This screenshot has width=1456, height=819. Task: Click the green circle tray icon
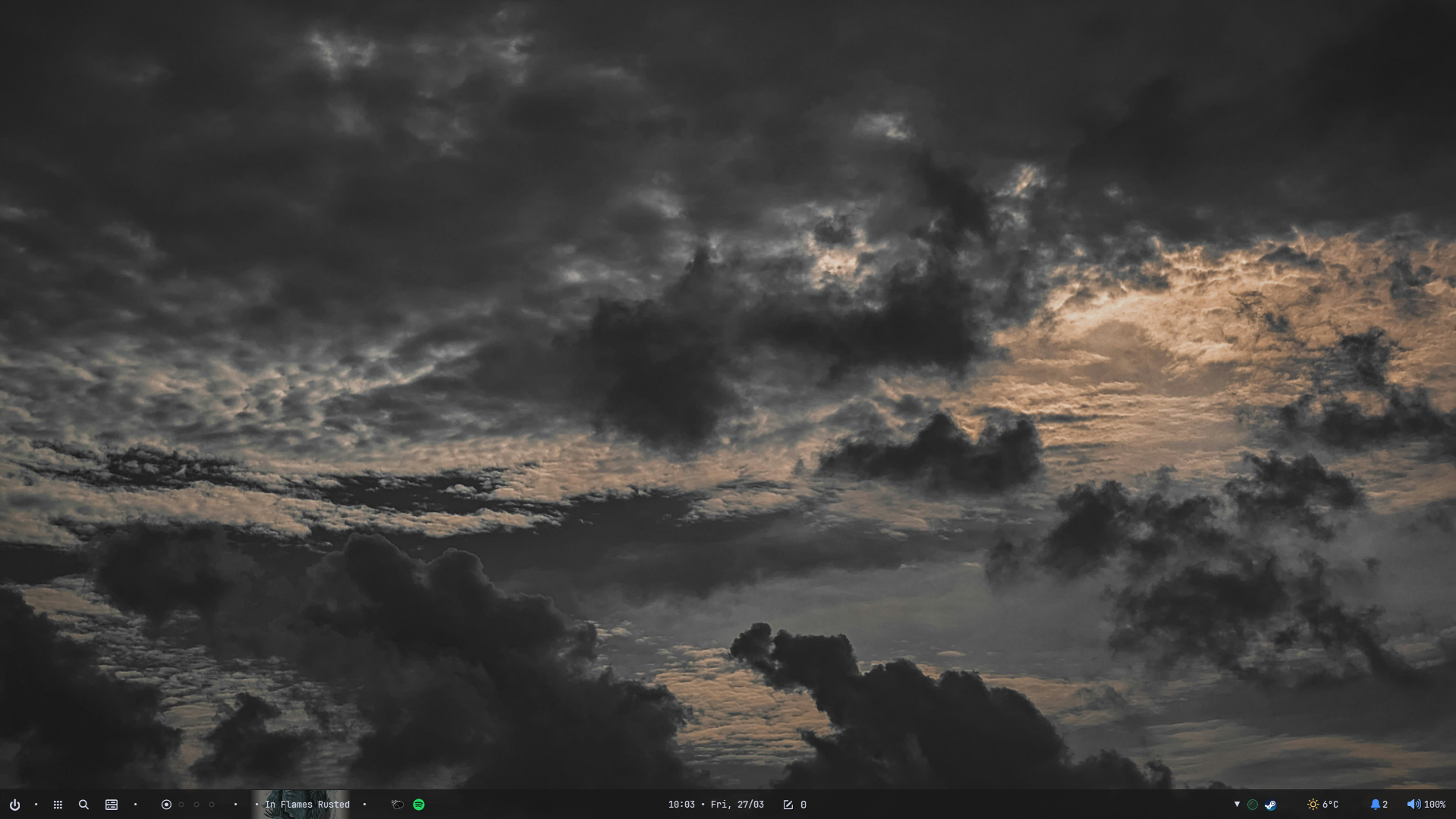coord(1253,805)
